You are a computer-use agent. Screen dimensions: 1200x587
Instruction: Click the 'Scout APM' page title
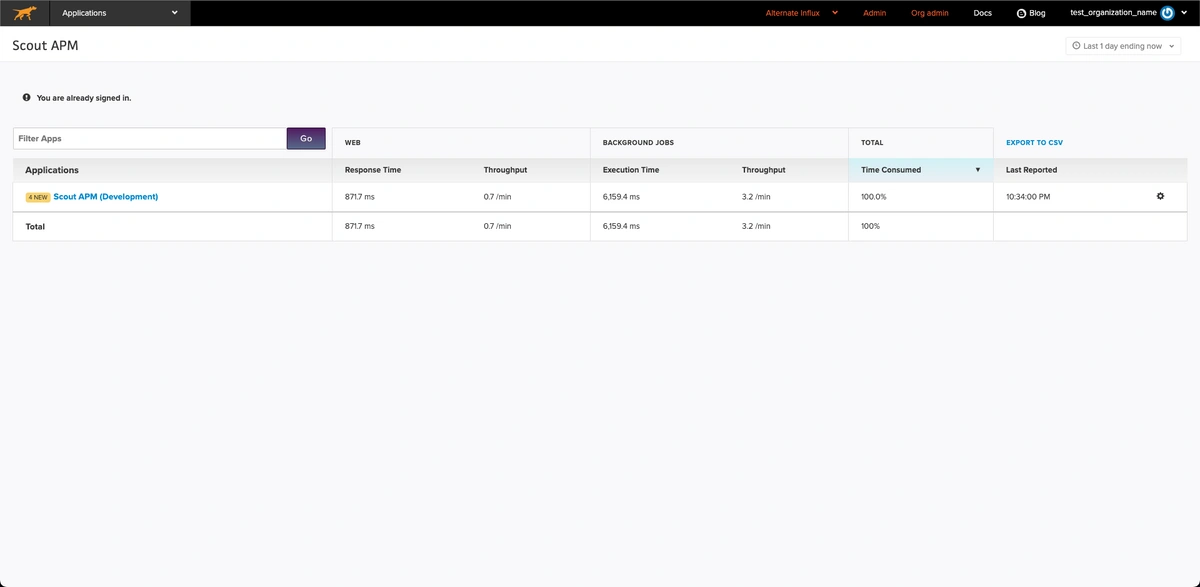click(45, 46)
